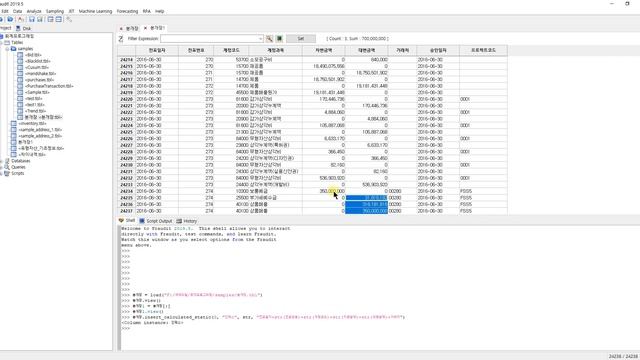The height and width of the screenshot is (360, 640).
Task: Click the Set button
Action: point(301,38)
